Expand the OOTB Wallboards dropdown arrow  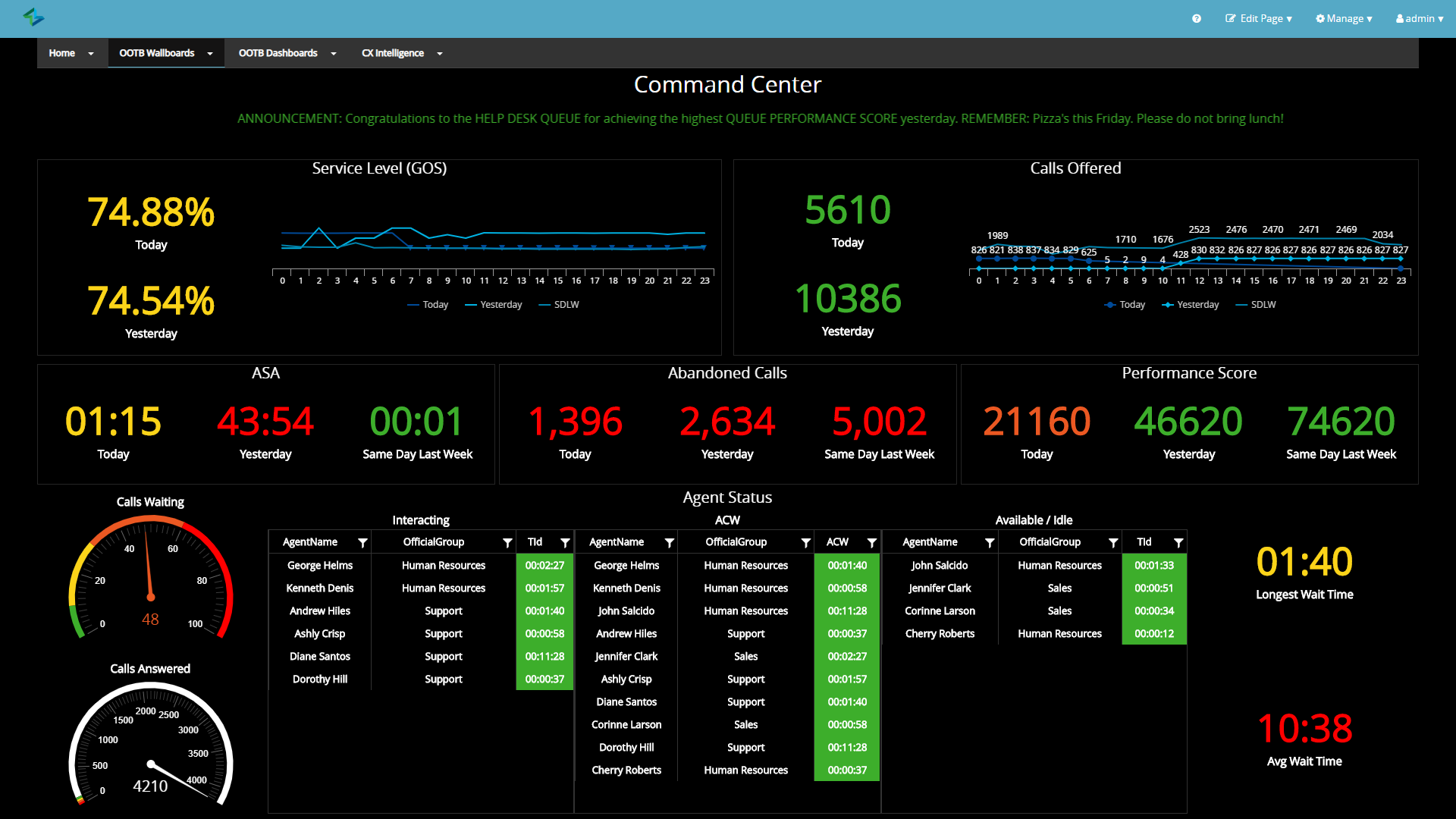[x=209, y=53]
